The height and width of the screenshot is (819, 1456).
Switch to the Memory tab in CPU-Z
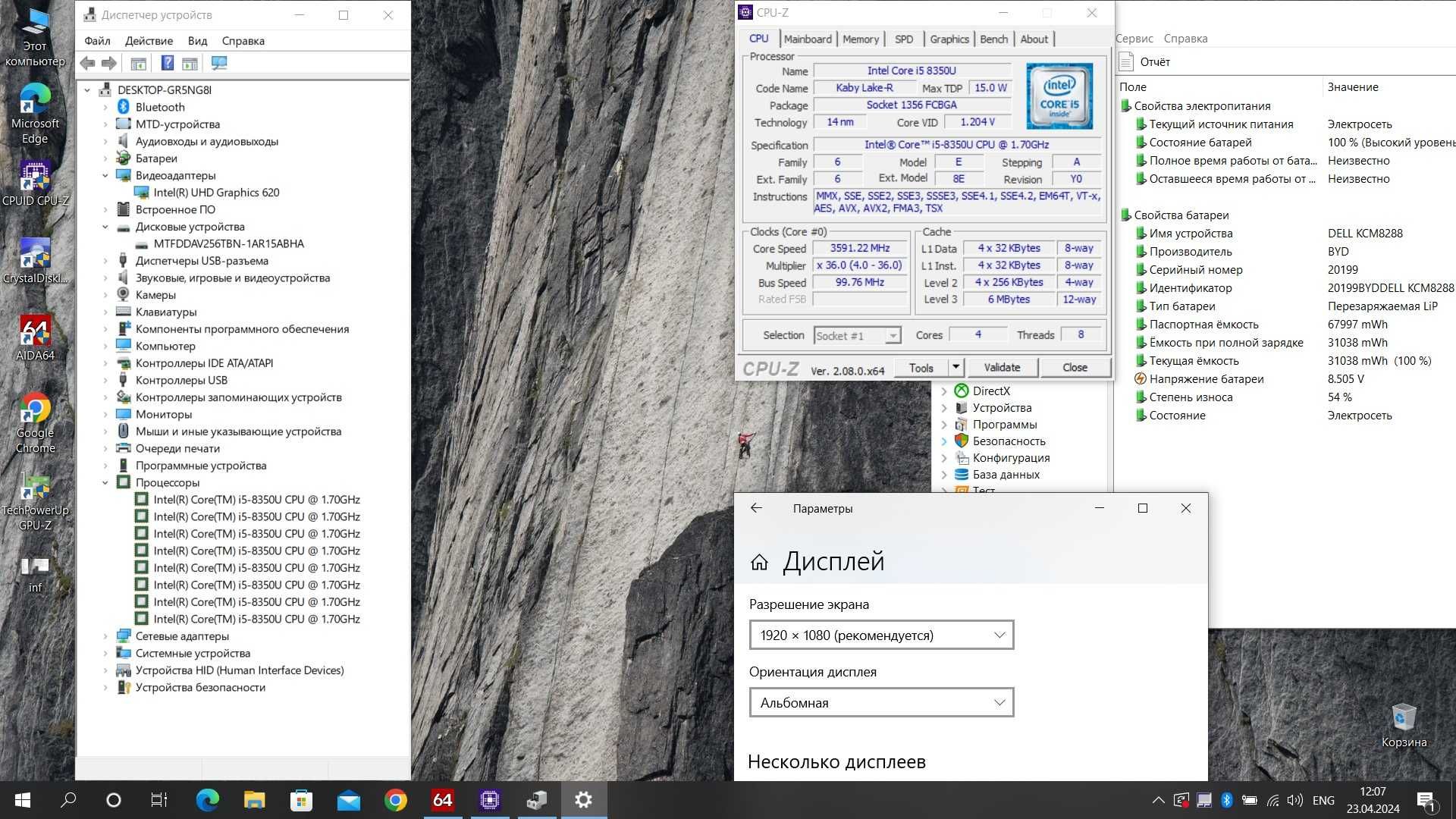click(x=861, y=39)
